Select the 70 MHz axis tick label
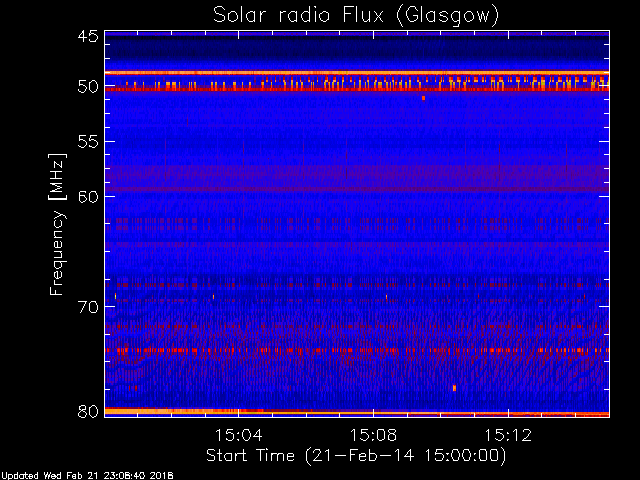Viewport: 640px width, 480px height. pyautogui.click(x=88, y=307)
